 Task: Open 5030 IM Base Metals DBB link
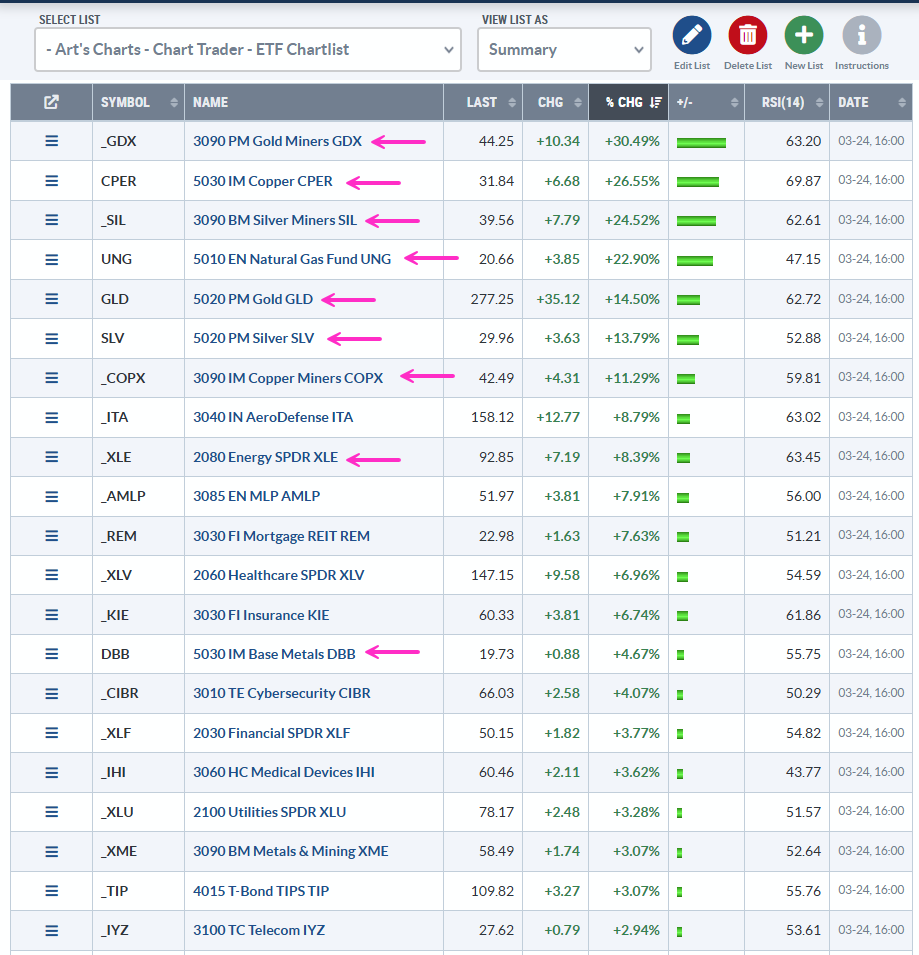tap(274, 654)
